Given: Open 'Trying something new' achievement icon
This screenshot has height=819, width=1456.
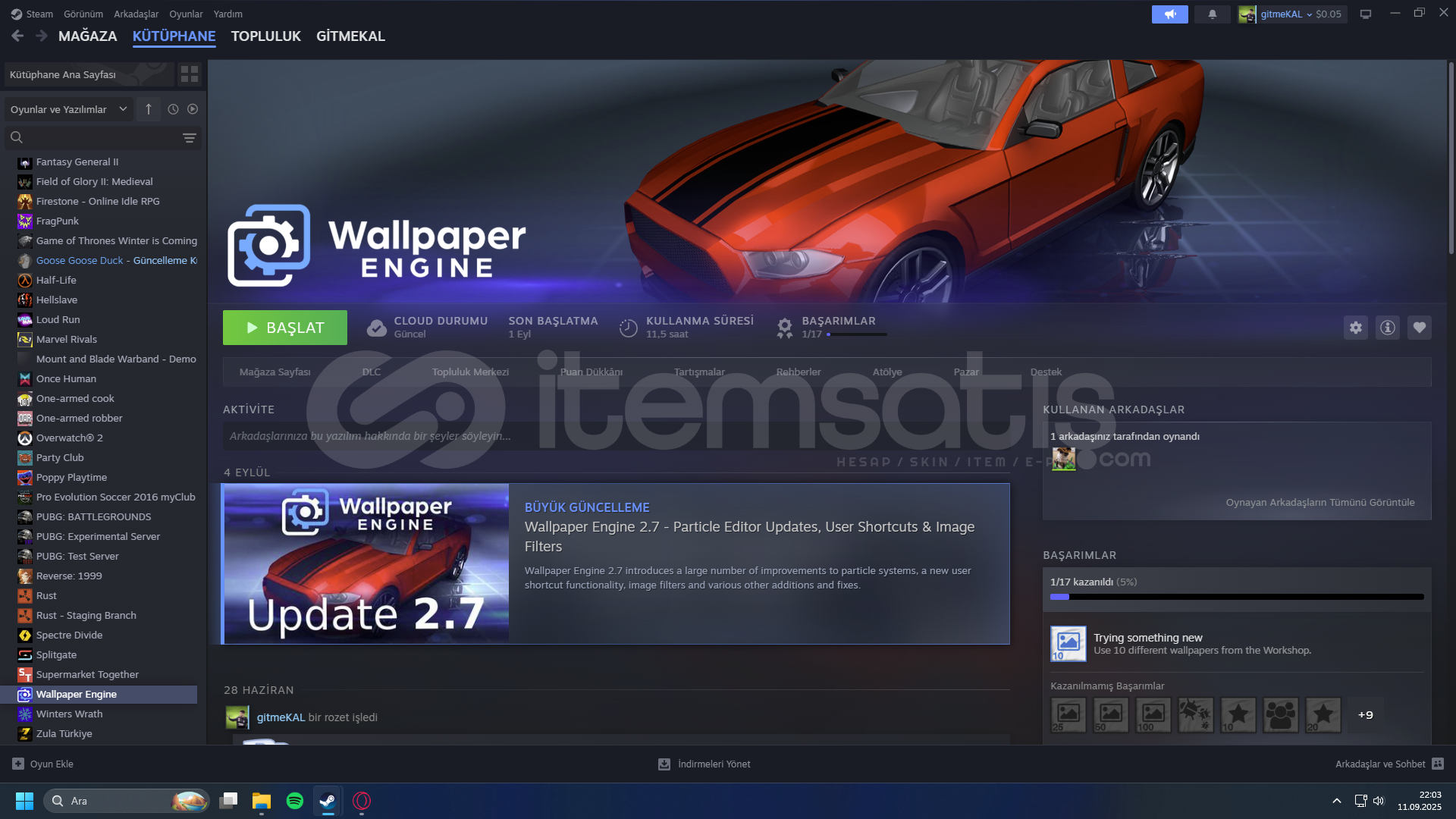Looking at the screenshot, I should tap(1068, 644).
